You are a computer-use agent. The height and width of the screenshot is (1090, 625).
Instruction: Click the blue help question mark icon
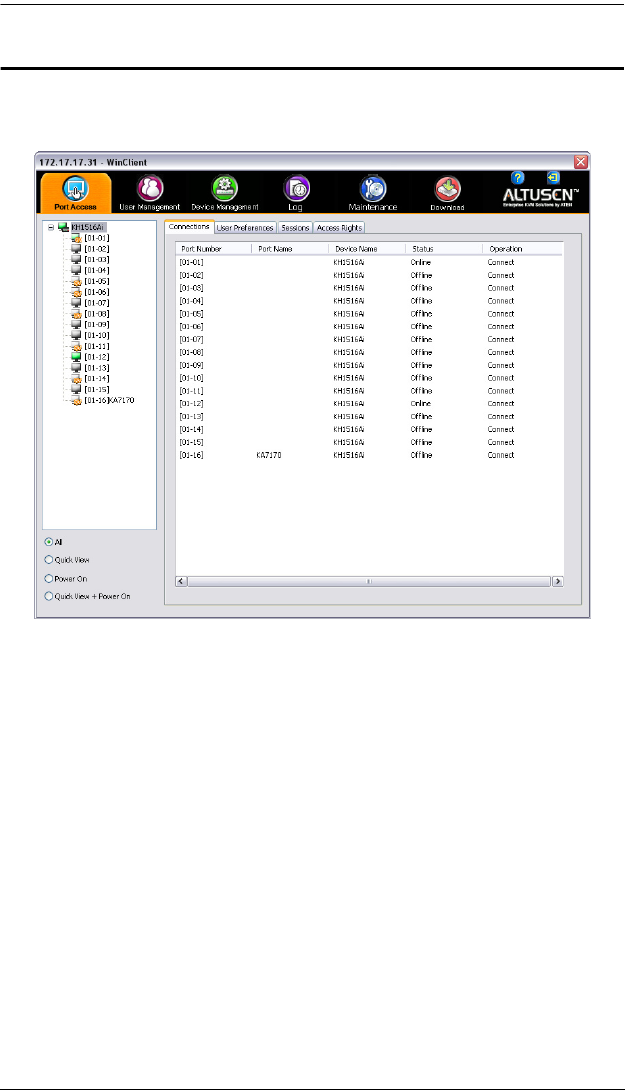tap(517, 178)
